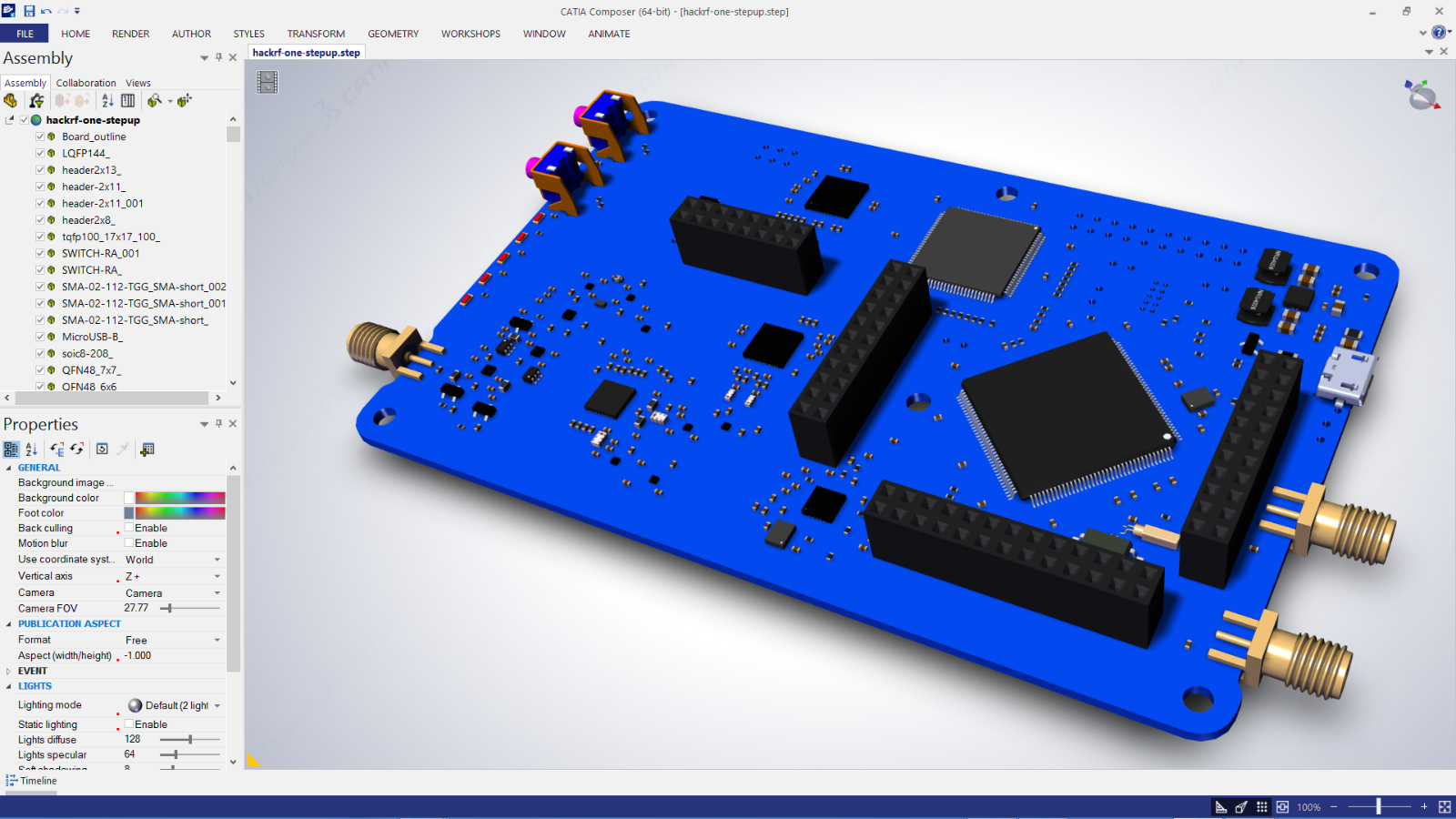Click the 3D compass orientation widget
Image resolution: width=1456 pixels, height=819 pixels.
pos(1421,95)
